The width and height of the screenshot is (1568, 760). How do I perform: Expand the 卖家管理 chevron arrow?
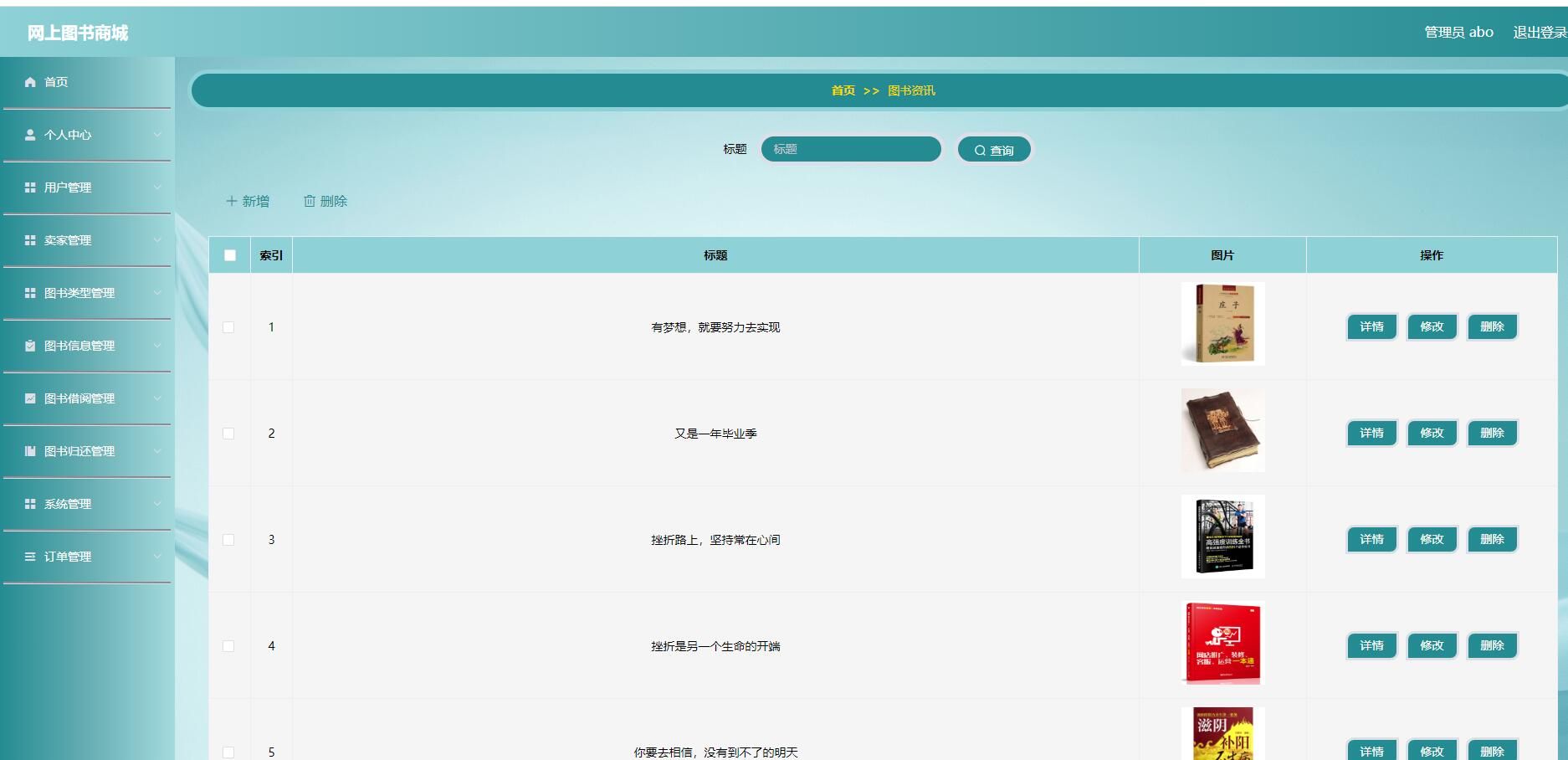click(157, 240)
